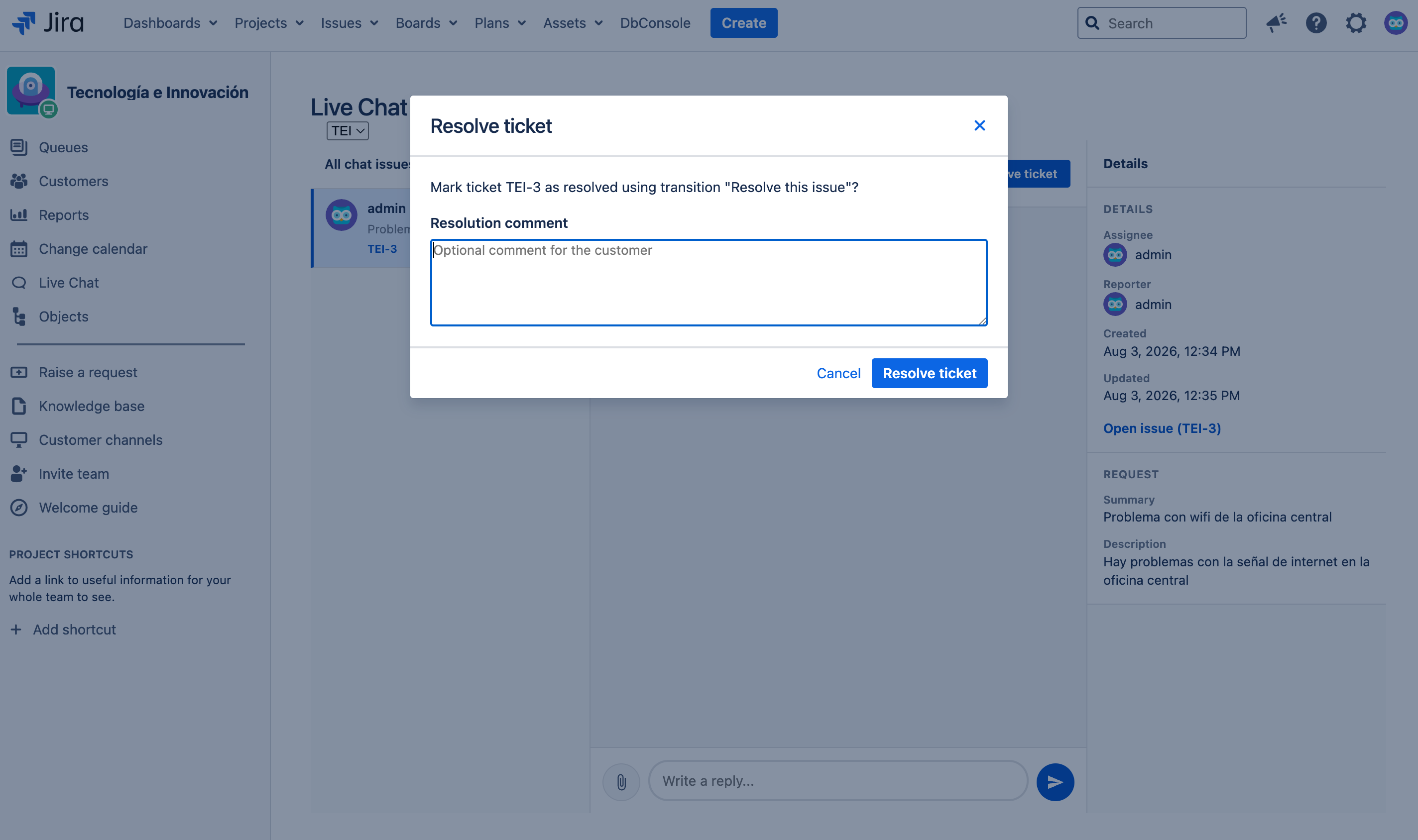This screenshot has height=840, width=1418.
Task: Click the reporter admin avatar
Action: 1115,305
